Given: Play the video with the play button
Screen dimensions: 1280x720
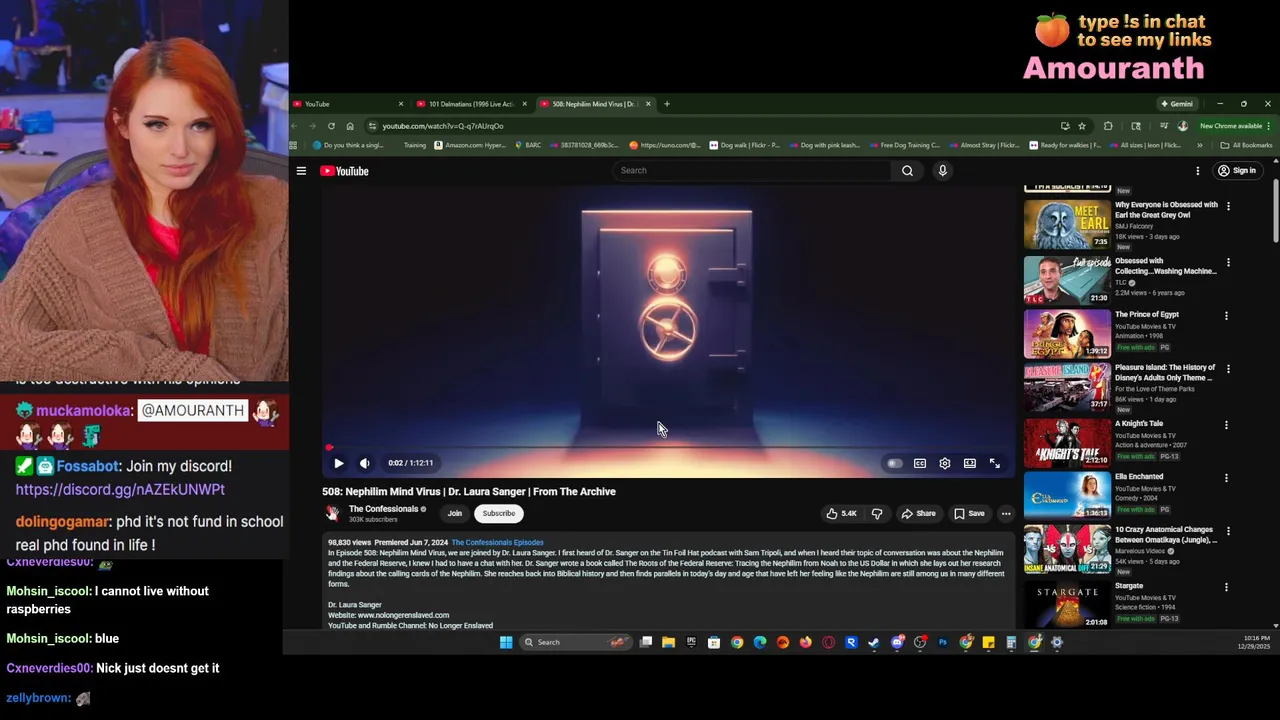Looking at the screenshot, I should [338, 463].
